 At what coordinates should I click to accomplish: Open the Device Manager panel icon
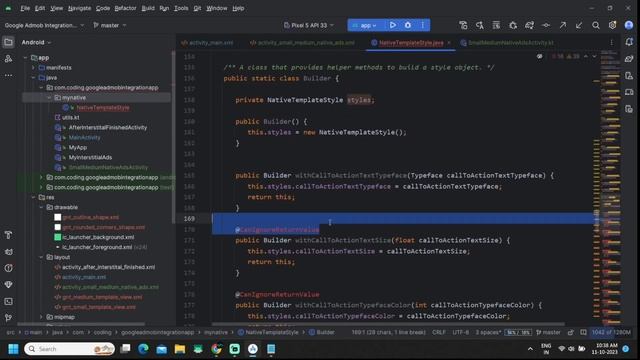click(629, 76)
